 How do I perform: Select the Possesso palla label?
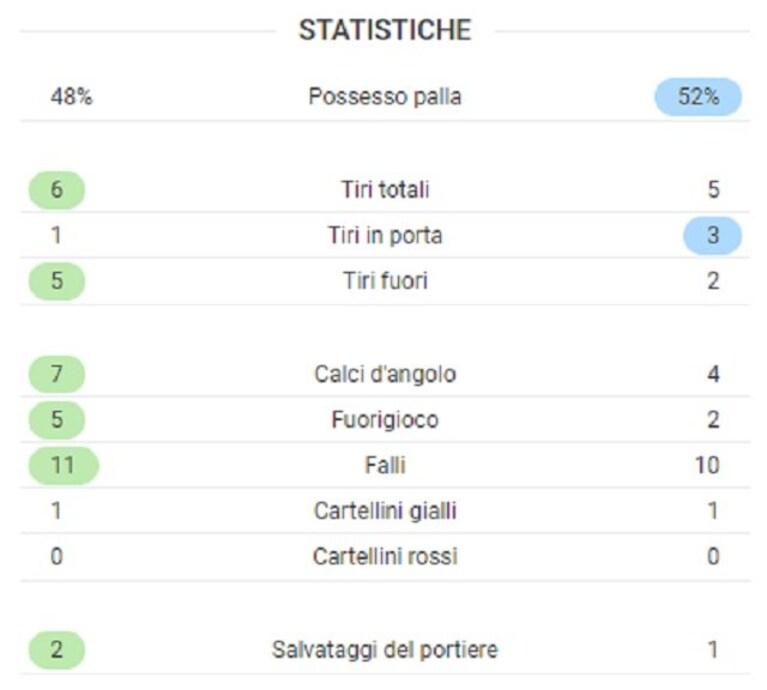[385, 96]
